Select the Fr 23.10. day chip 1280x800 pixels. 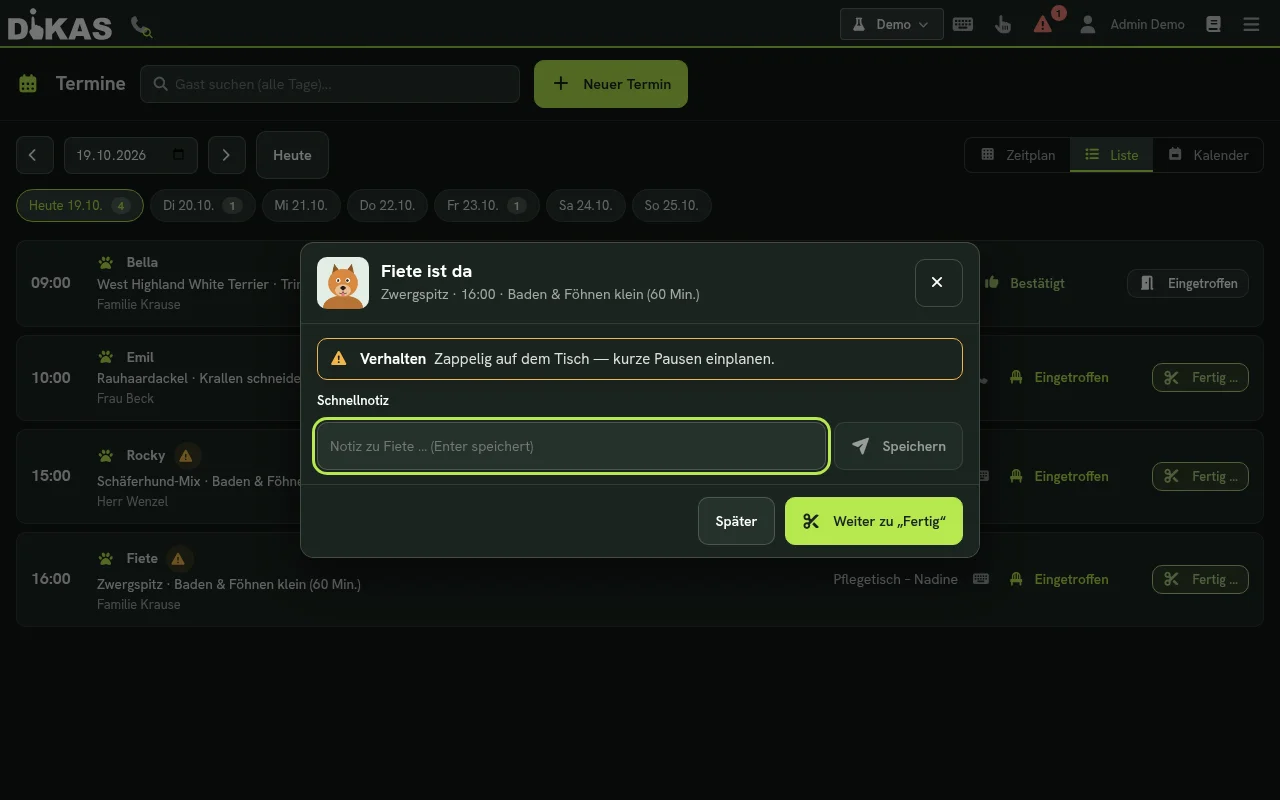[487, 205]
